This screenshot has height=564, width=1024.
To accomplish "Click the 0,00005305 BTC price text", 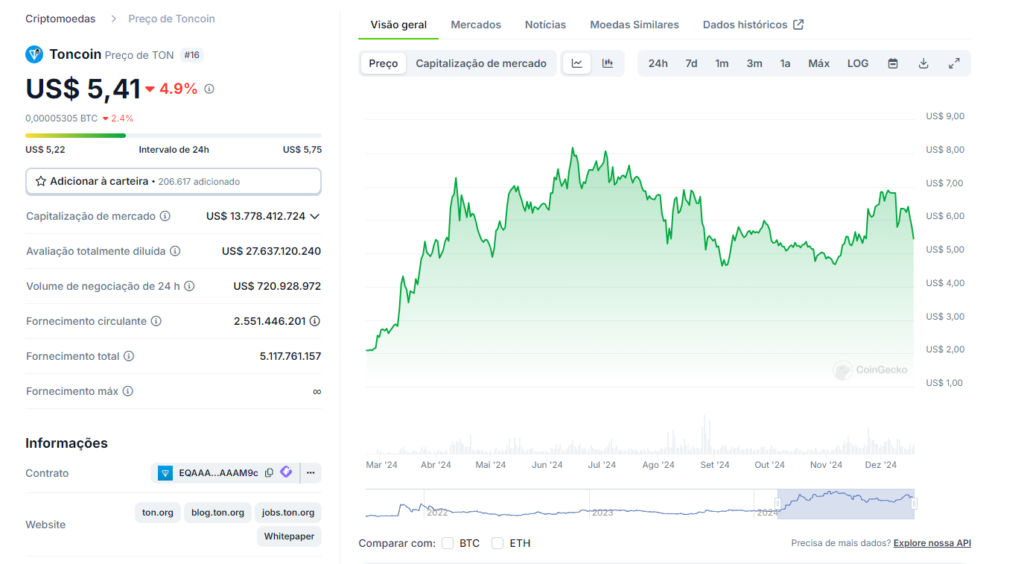I will [61, 118].
